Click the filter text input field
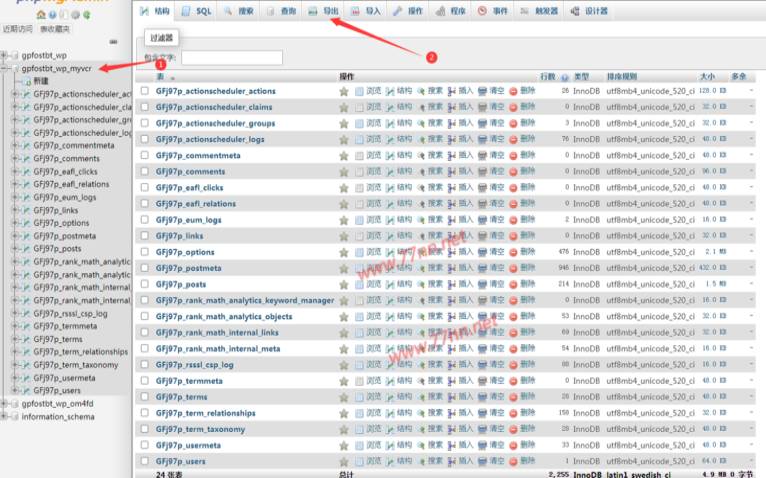 coord(217,58)
